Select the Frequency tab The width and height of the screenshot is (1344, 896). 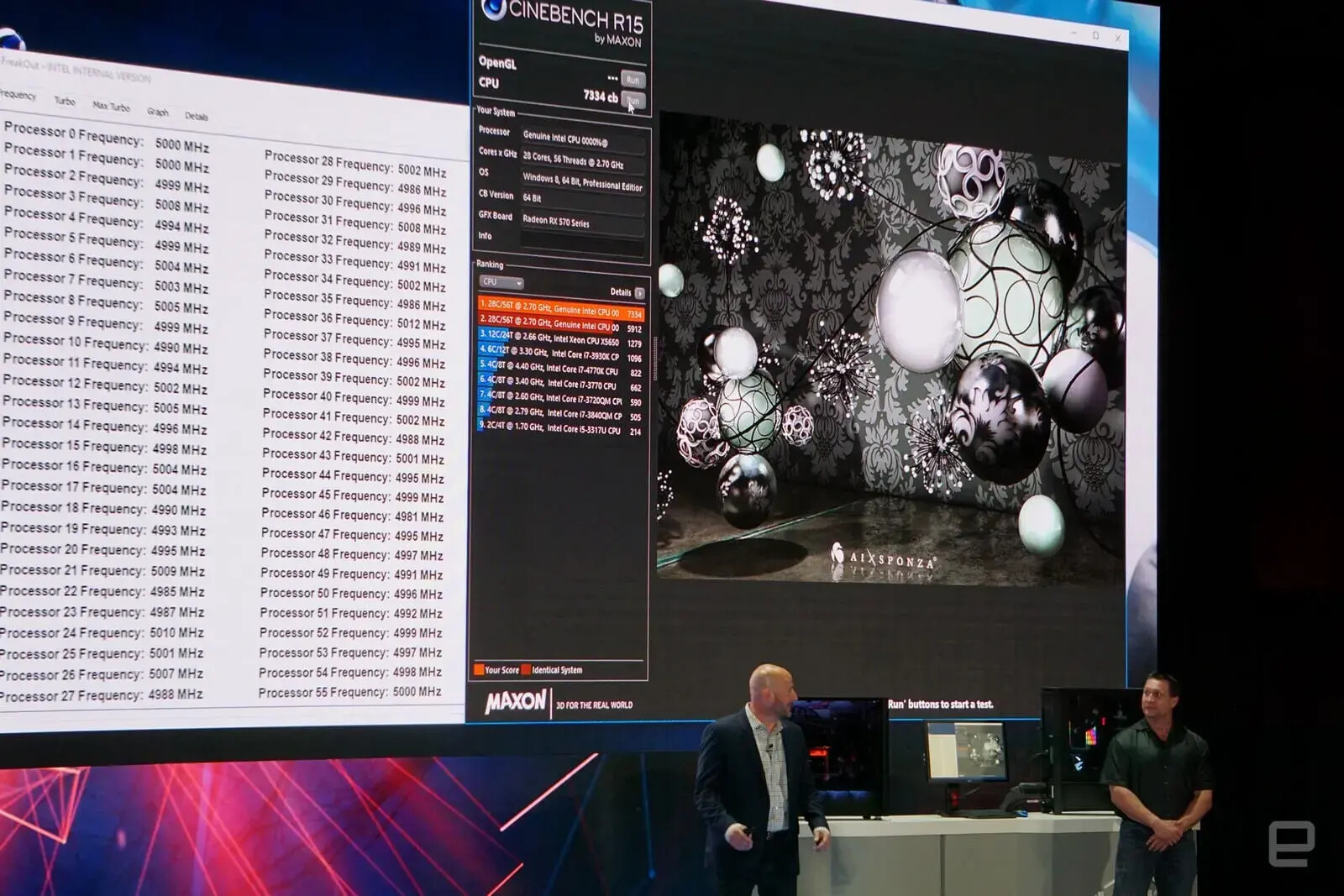point(18,95)
